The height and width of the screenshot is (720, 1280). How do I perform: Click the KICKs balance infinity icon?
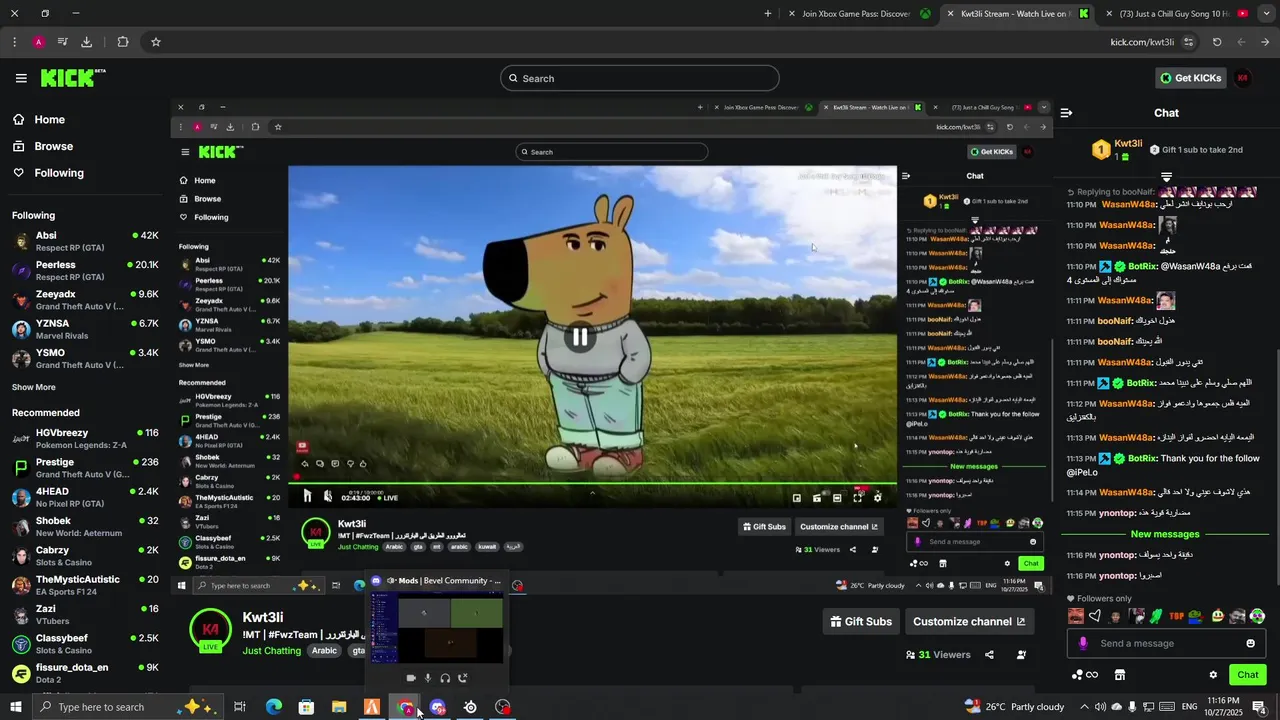point(1085,675)
